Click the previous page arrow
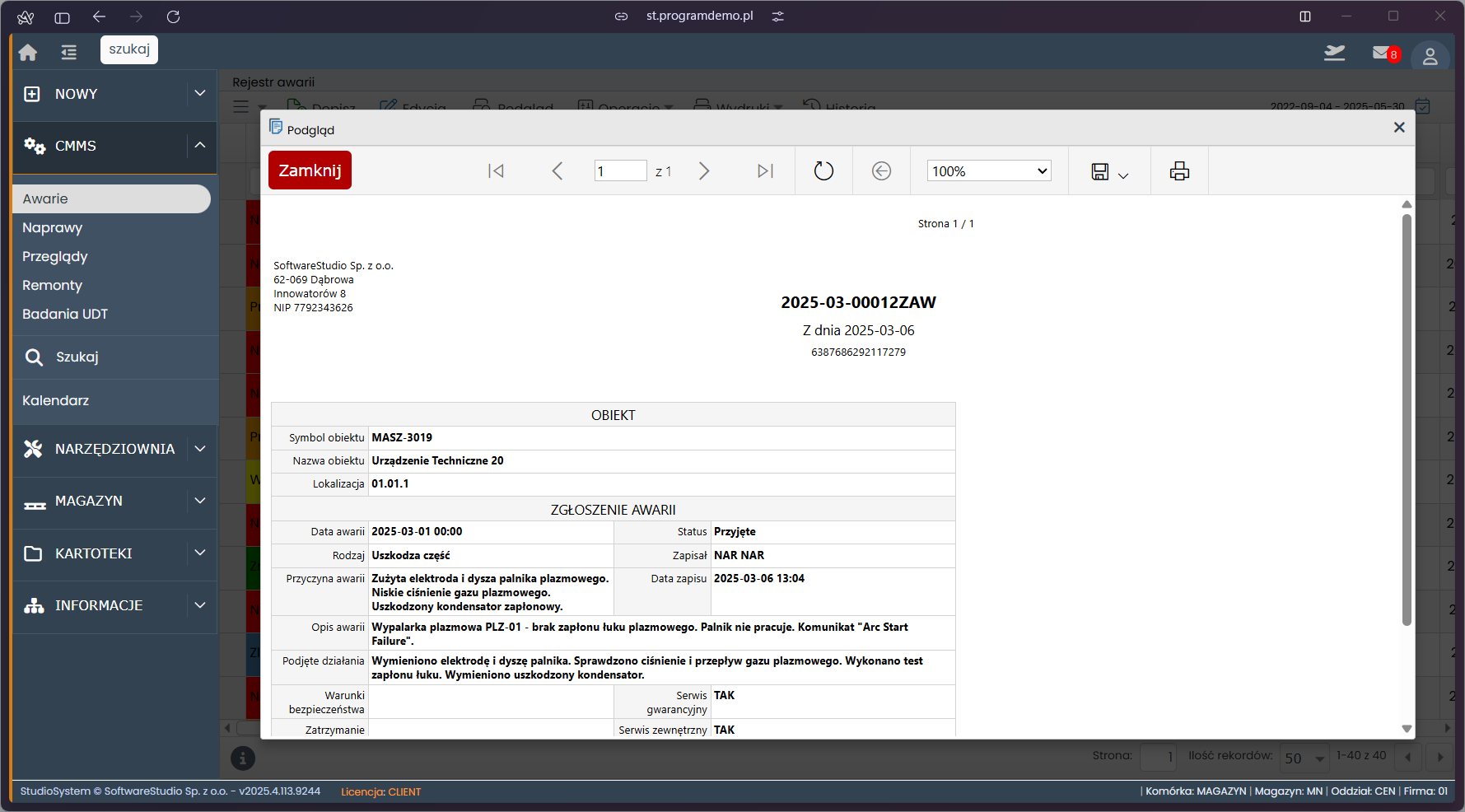 [x=558, y=171]
